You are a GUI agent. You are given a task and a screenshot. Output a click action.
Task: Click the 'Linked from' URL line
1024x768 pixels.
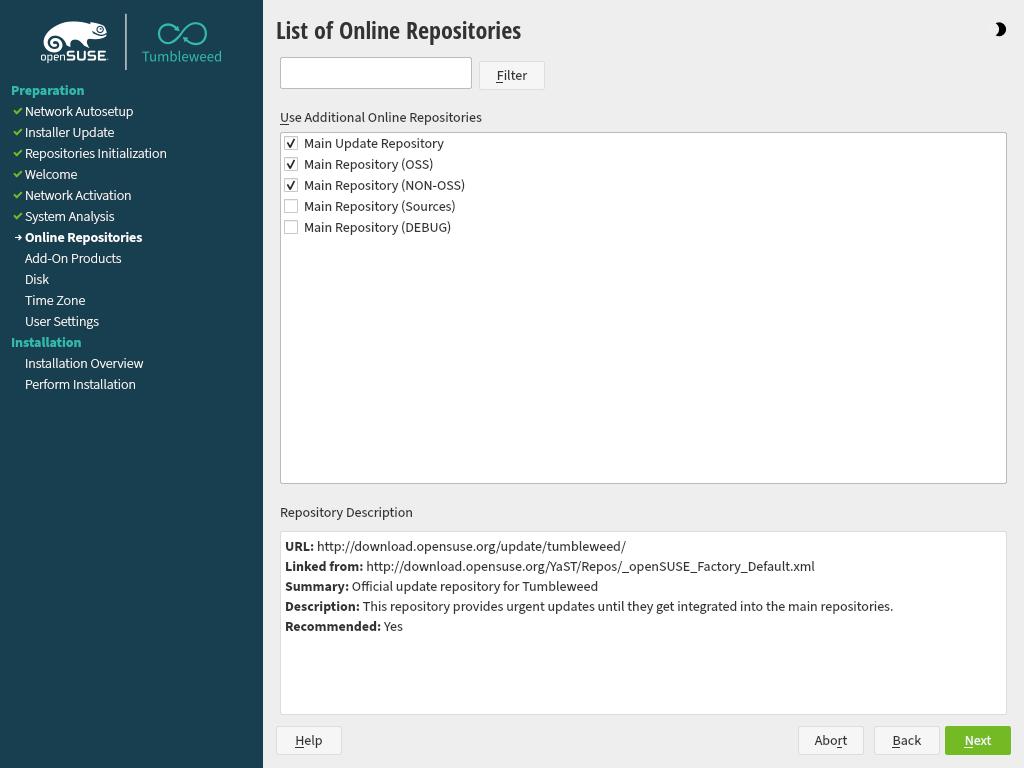(x=550, y=566)
